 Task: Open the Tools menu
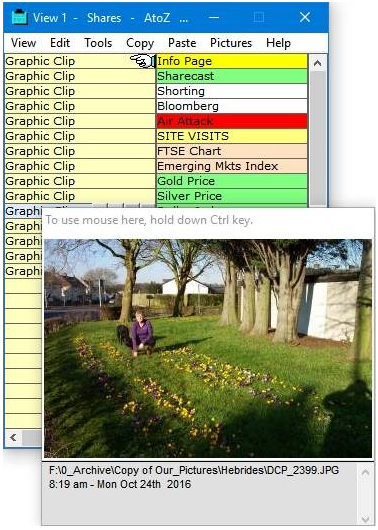point(98,43)
